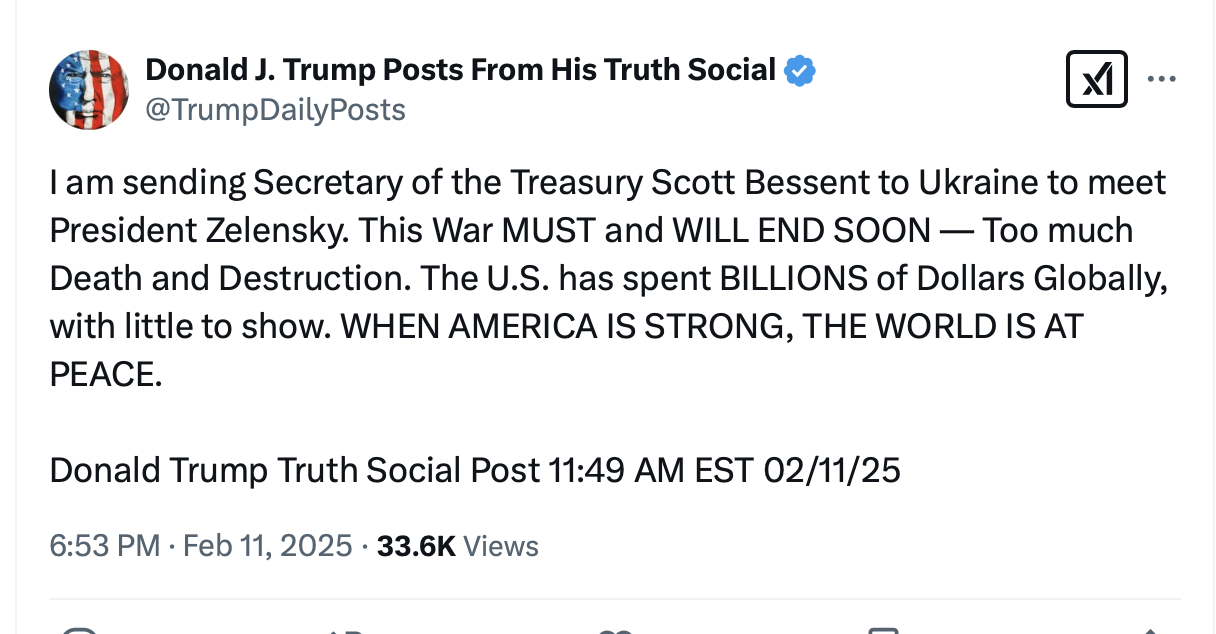The height and width of the screenshot is (634, 1216).
Task: Bookmark this post
Action: point(882,630)
